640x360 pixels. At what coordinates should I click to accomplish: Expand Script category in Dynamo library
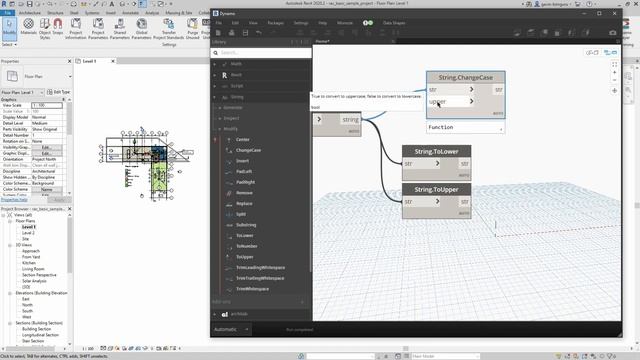215,86
